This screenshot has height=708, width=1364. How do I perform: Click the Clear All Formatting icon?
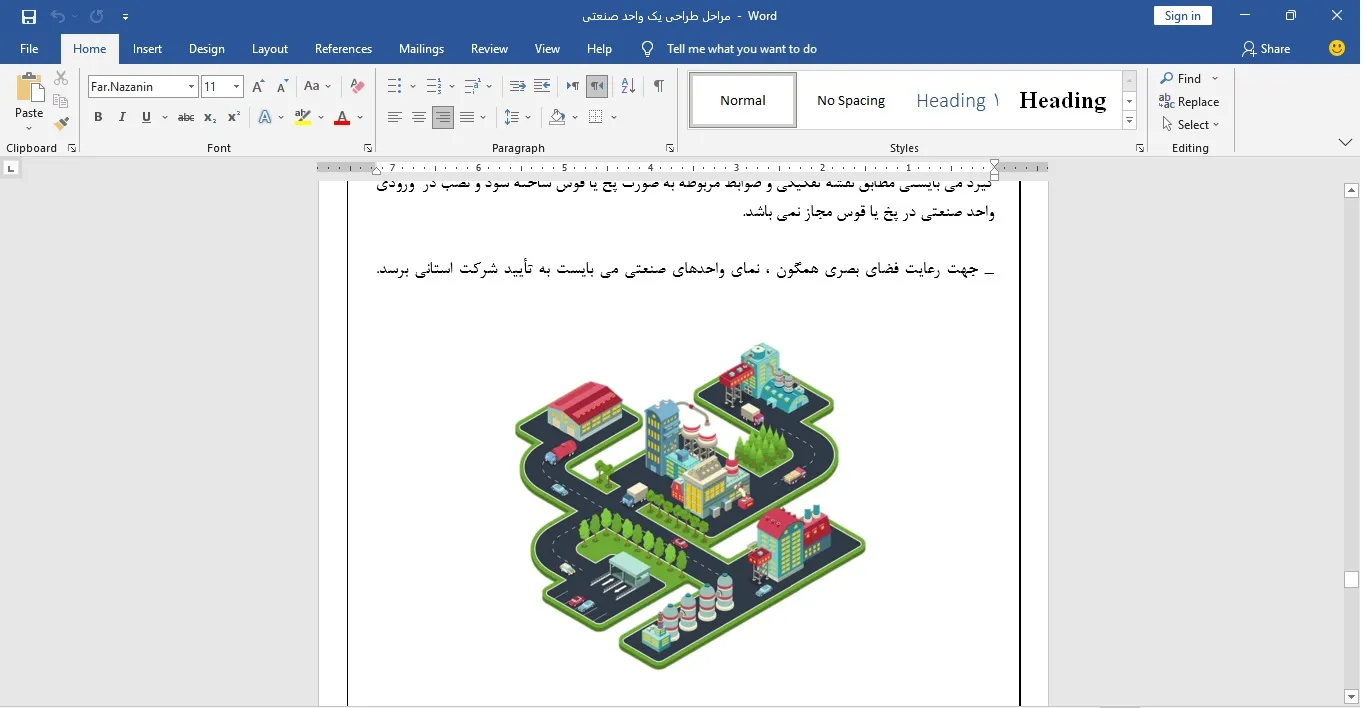point(357,86)
